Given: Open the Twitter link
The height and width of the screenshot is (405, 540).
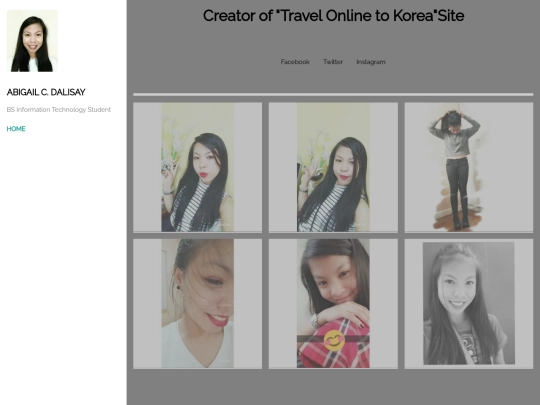Looking at the screenshot, I should tap(333, 62).
